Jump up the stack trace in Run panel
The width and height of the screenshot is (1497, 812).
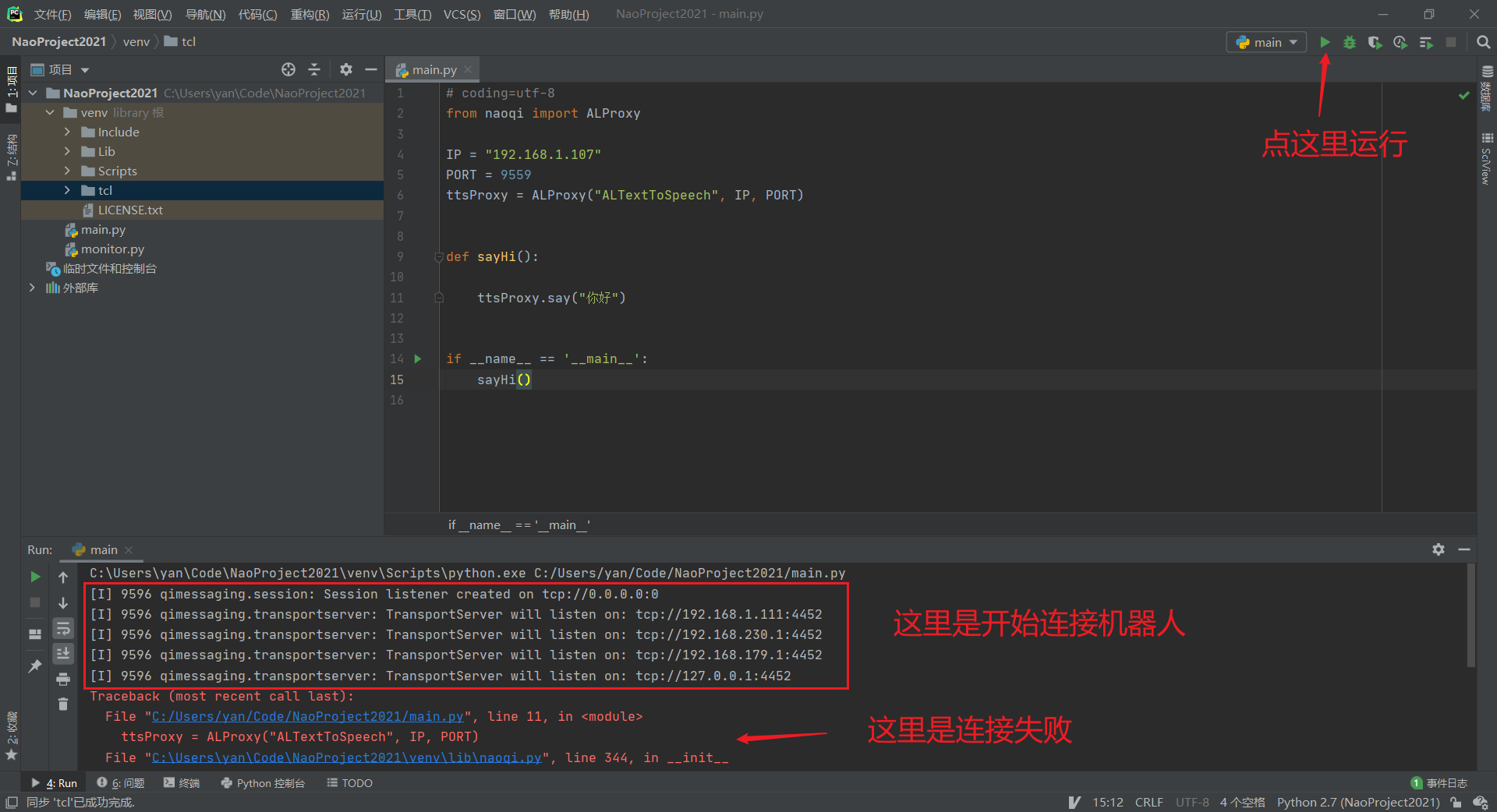63,577
